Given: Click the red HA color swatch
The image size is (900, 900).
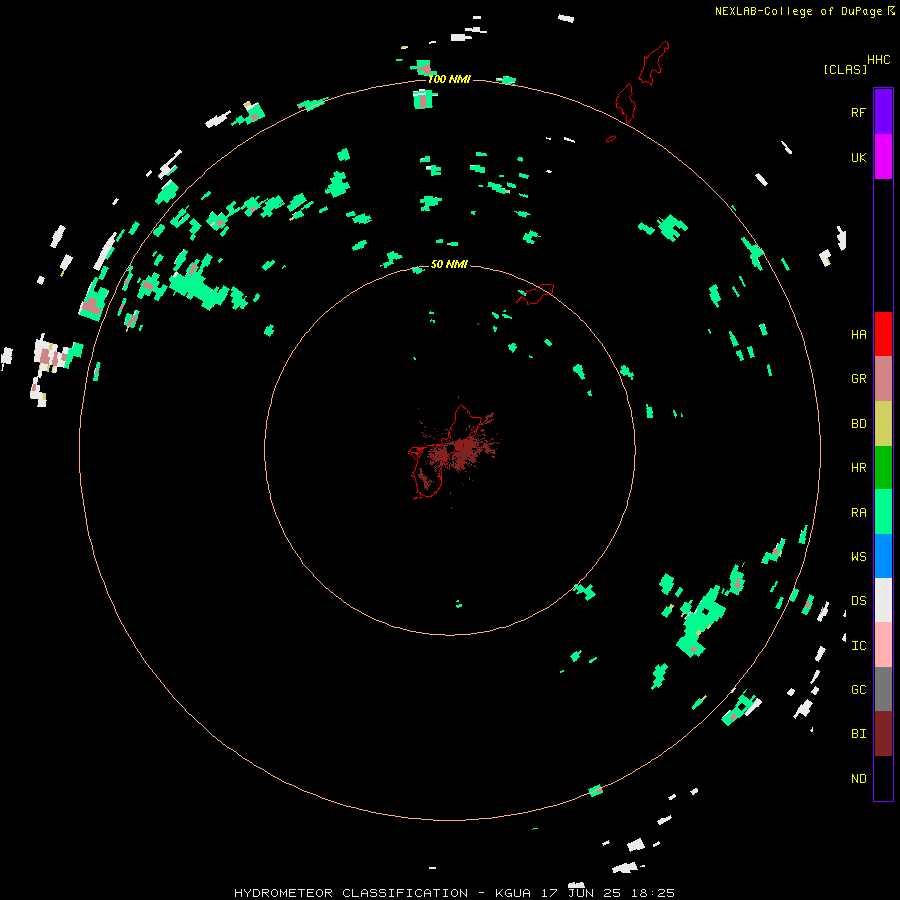Looking at the screenshot, I should coord(883,334).
